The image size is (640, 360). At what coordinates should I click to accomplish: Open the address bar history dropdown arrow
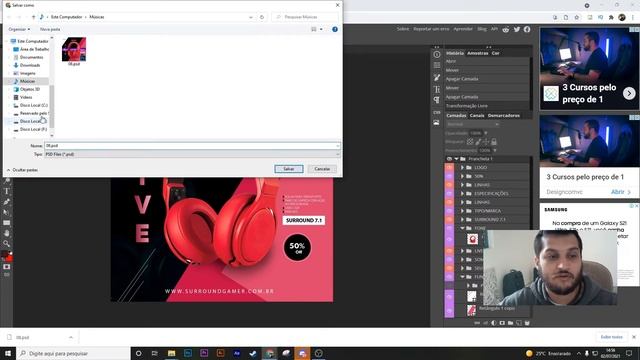click(x=251, y=17)
